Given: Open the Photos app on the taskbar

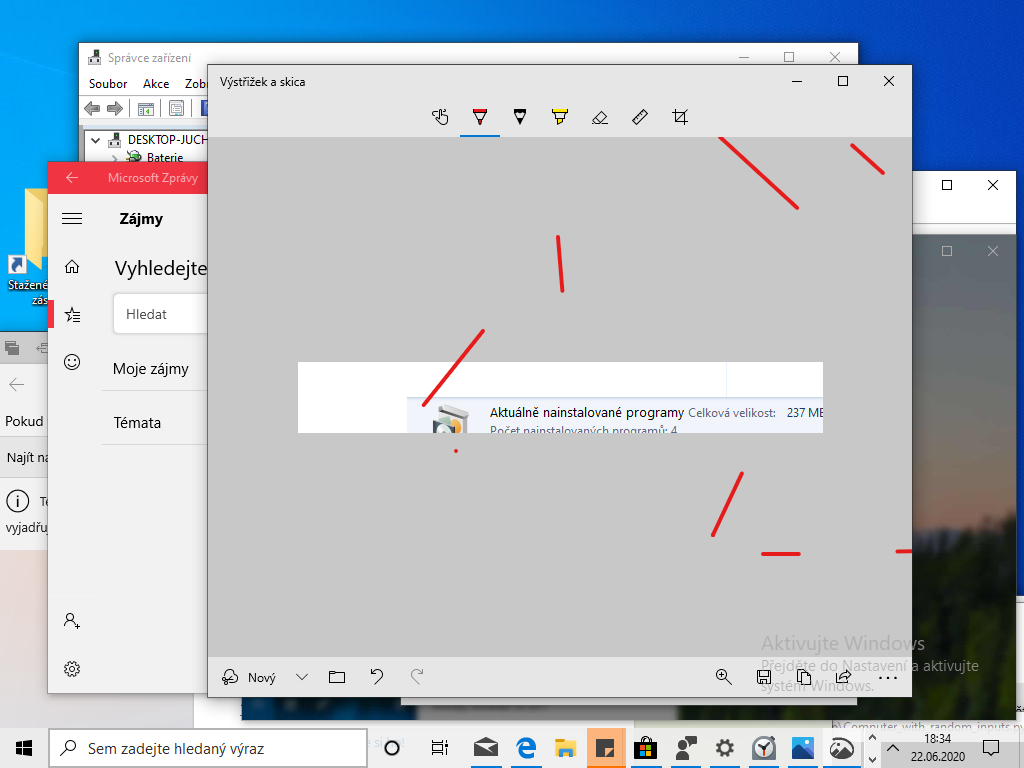Looking at the screenshot, I should (x=803, y=748).
